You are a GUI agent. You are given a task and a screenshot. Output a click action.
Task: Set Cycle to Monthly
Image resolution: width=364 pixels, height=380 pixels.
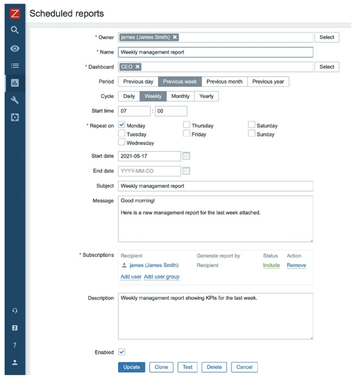click(x=180, y=96)
